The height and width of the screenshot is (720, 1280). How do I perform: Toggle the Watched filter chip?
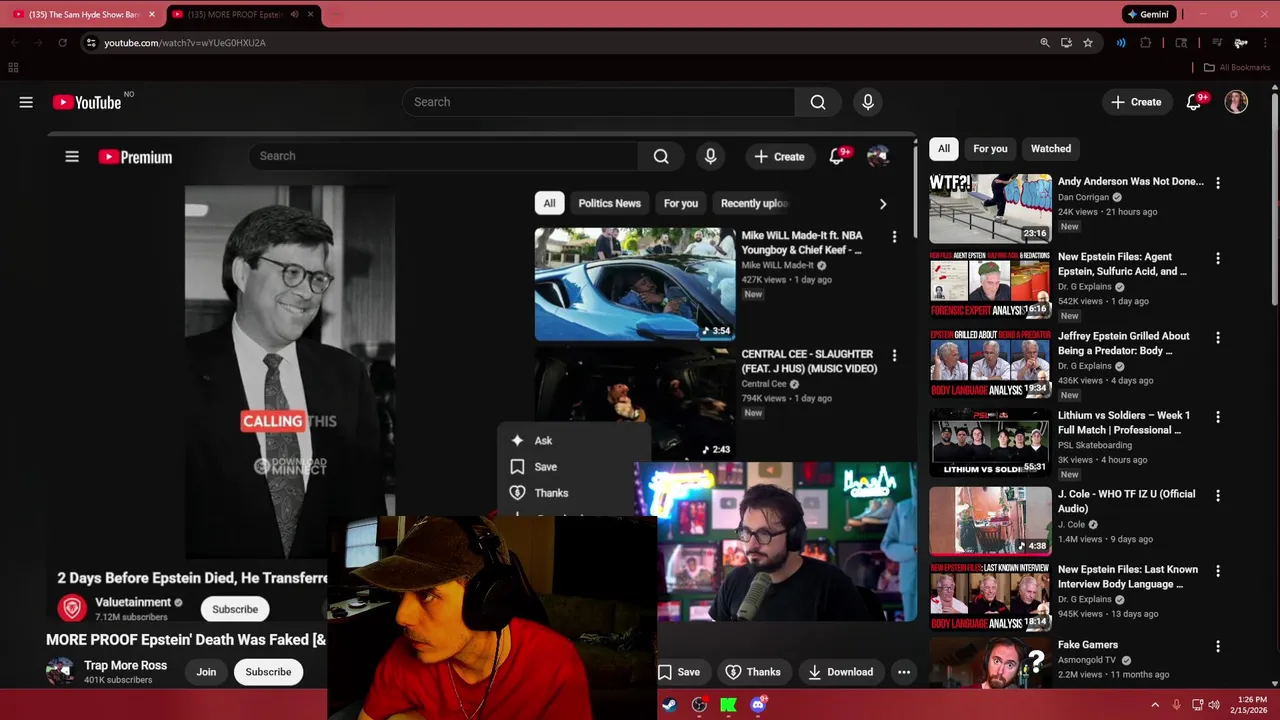tap(1051, 149)
